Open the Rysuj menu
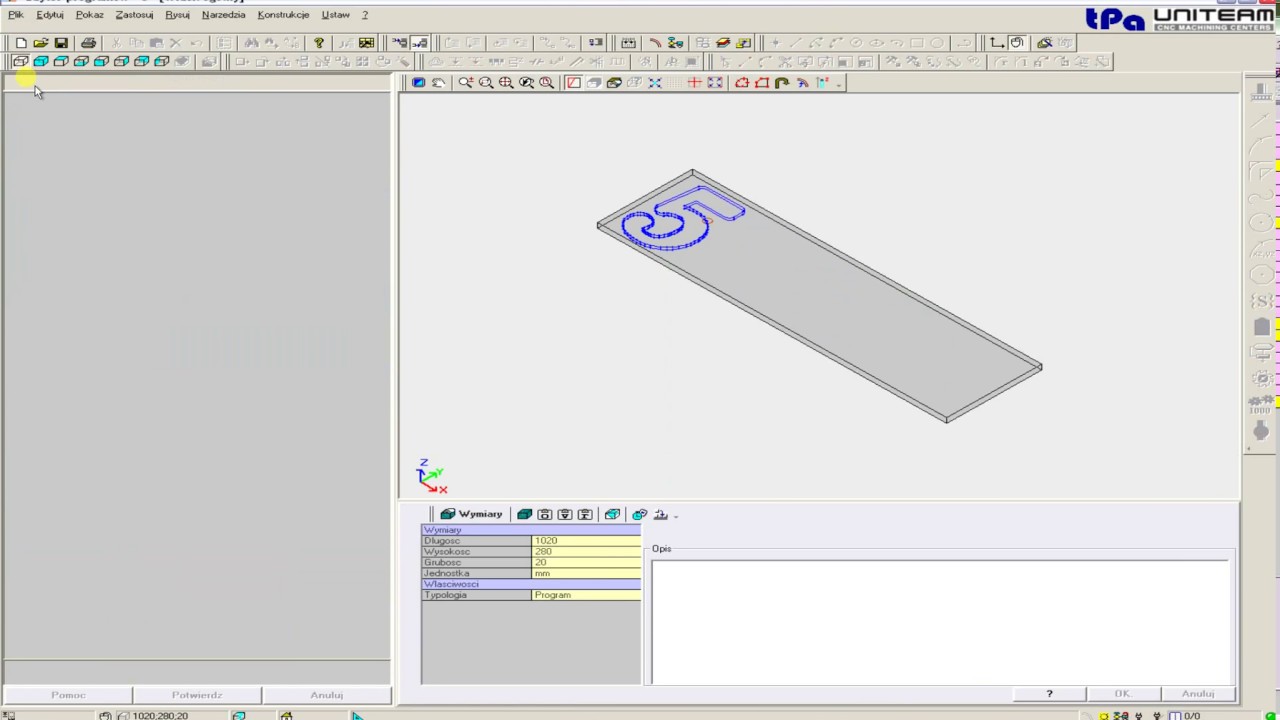Viewport: 1280px width, 720px height. [177, 15]
